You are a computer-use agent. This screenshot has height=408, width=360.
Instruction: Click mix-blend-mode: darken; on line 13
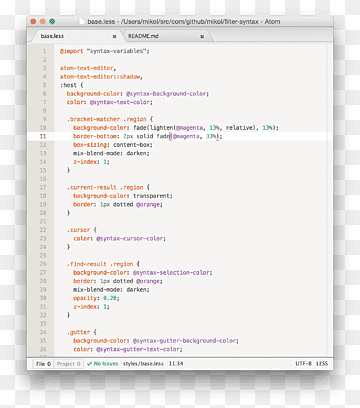tap(111, 153)
